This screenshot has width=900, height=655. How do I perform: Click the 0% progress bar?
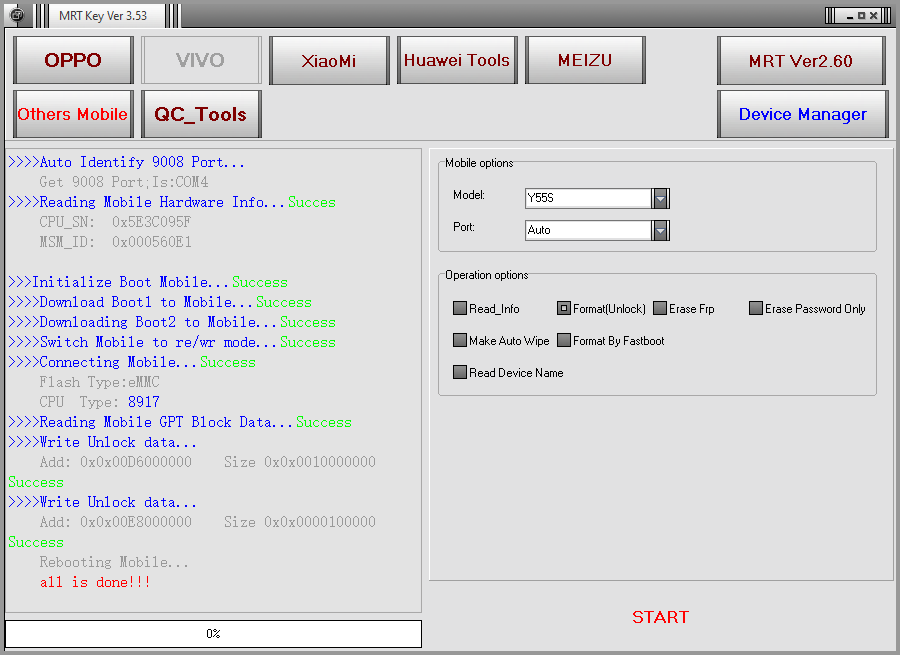[214, 634]
